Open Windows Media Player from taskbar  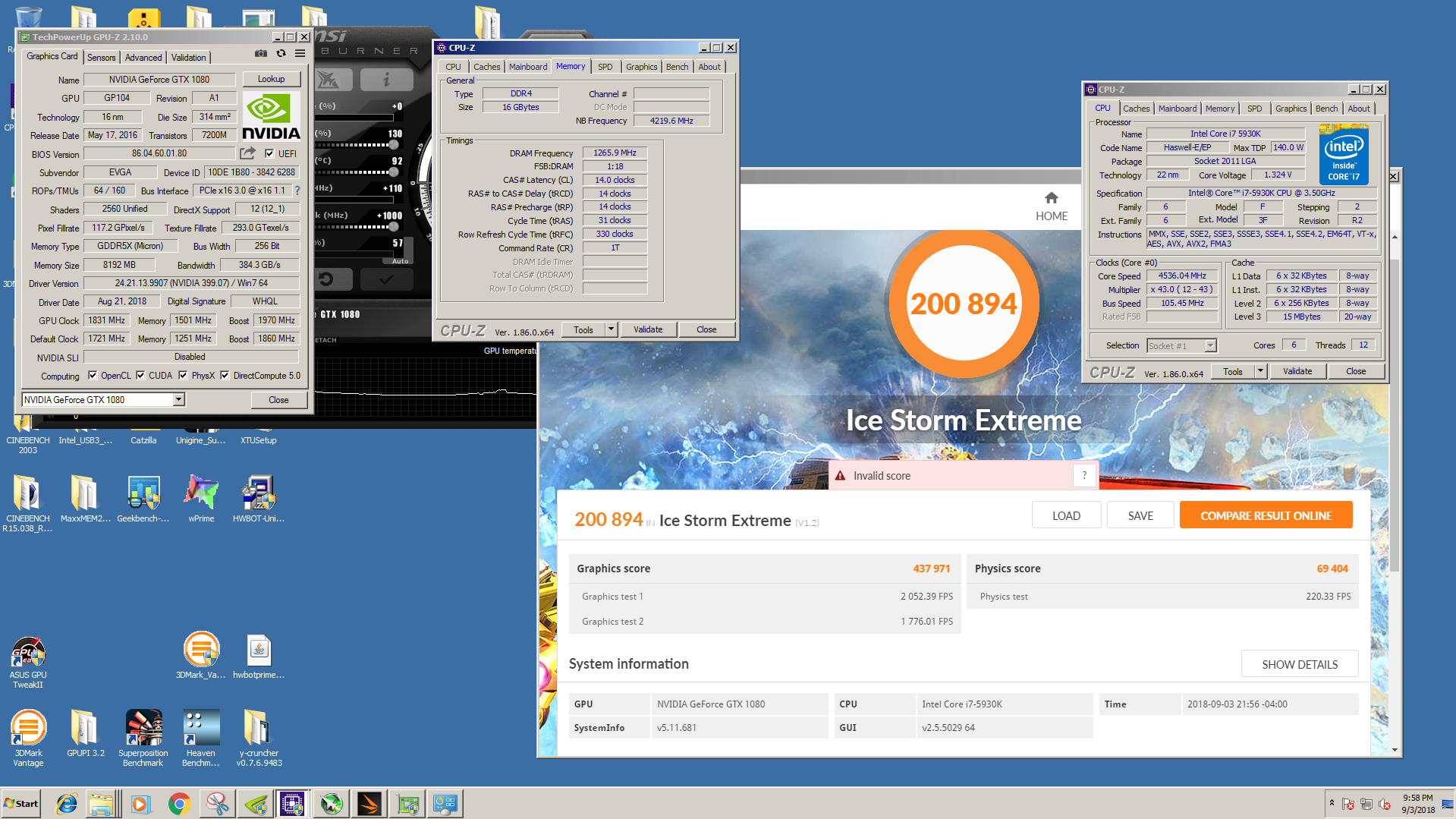coord(141,804)
